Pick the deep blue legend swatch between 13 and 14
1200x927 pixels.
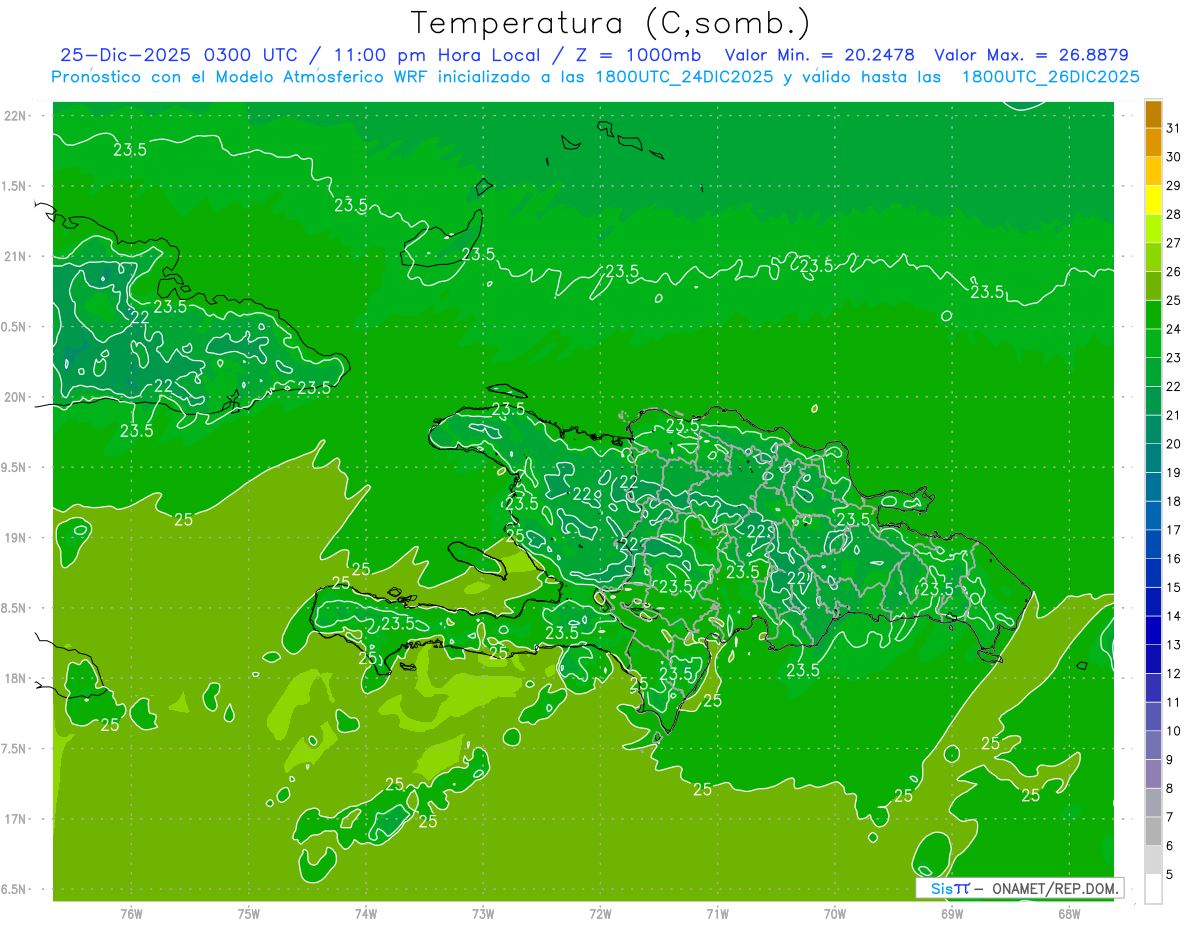(x=1153, y=630)
